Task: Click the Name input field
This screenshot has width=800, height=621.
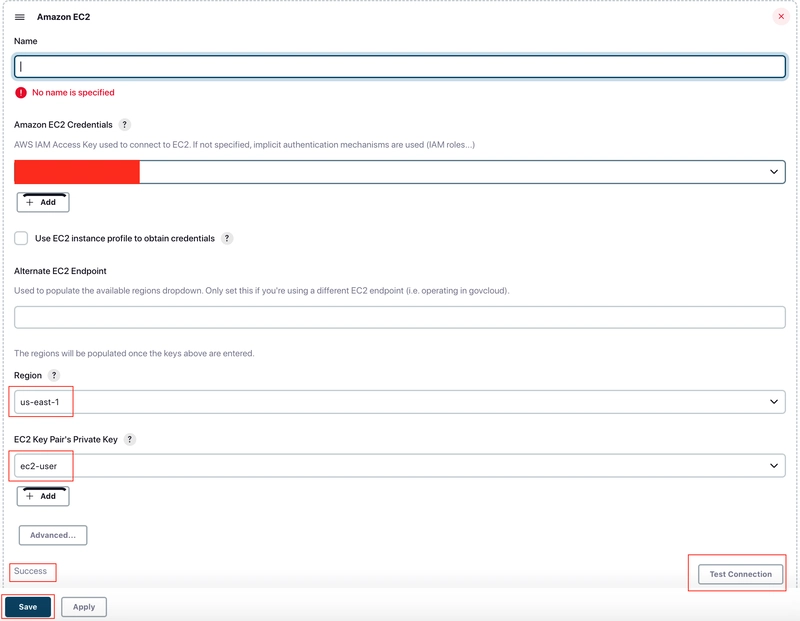Action: [x=399, y=67]
